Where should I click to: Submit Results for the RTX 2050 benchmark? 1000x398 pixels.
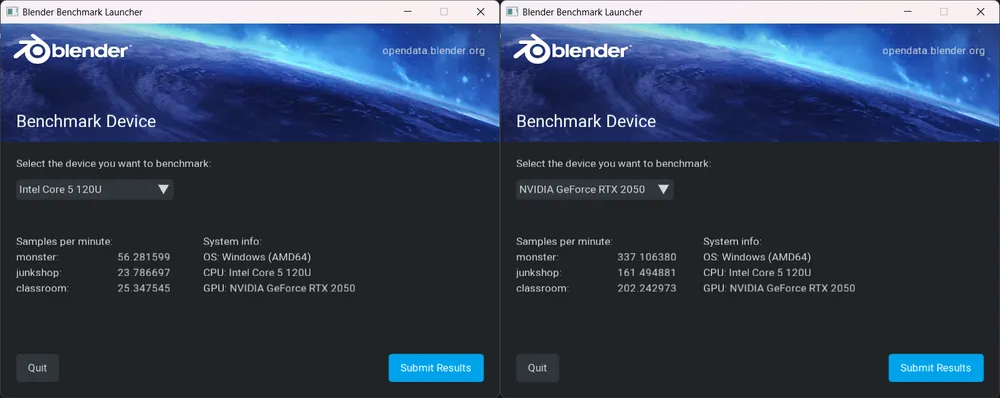tap(936, 368)
